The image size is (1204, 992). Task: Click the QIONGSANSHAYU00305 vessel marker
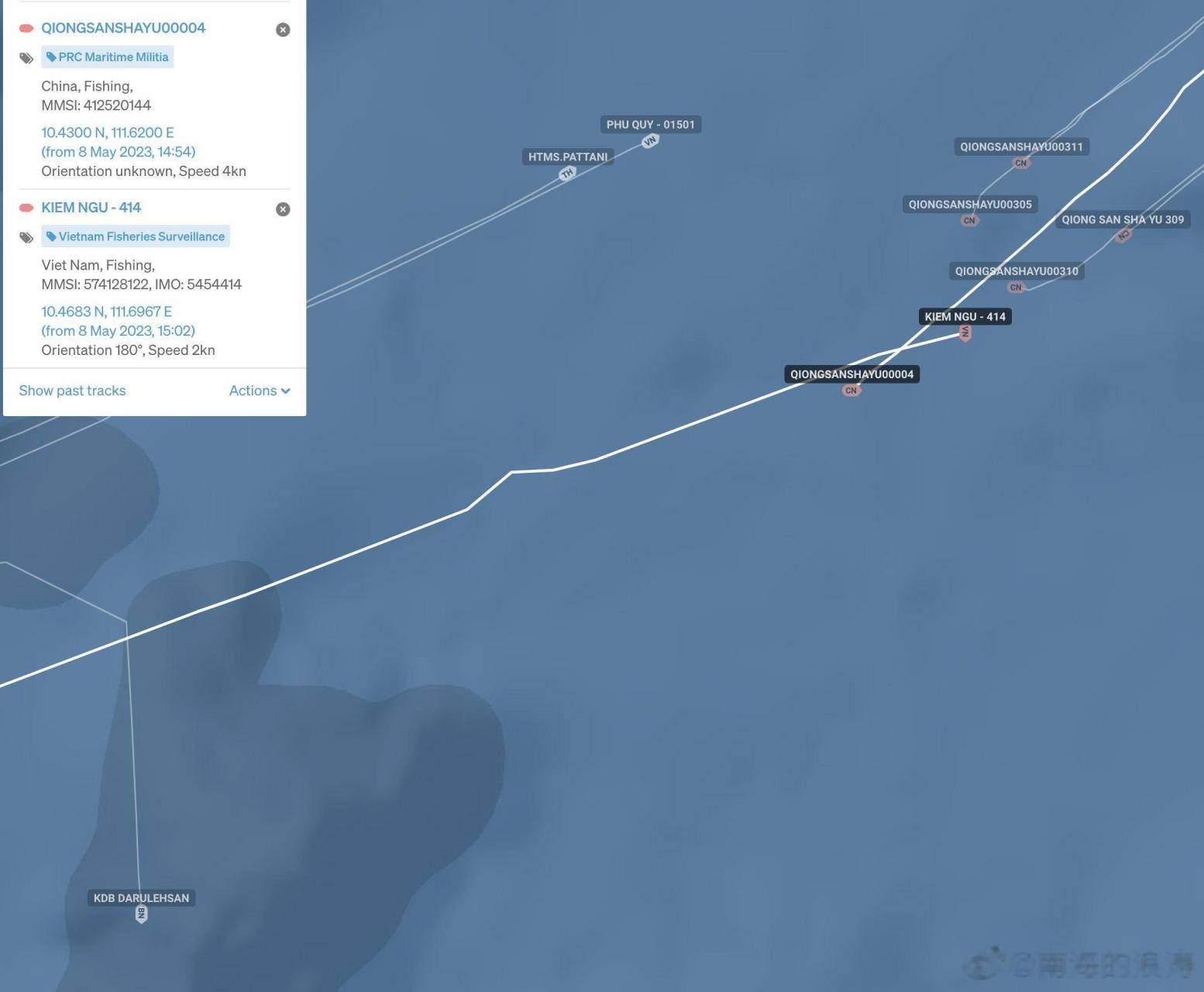click(969, 221)
